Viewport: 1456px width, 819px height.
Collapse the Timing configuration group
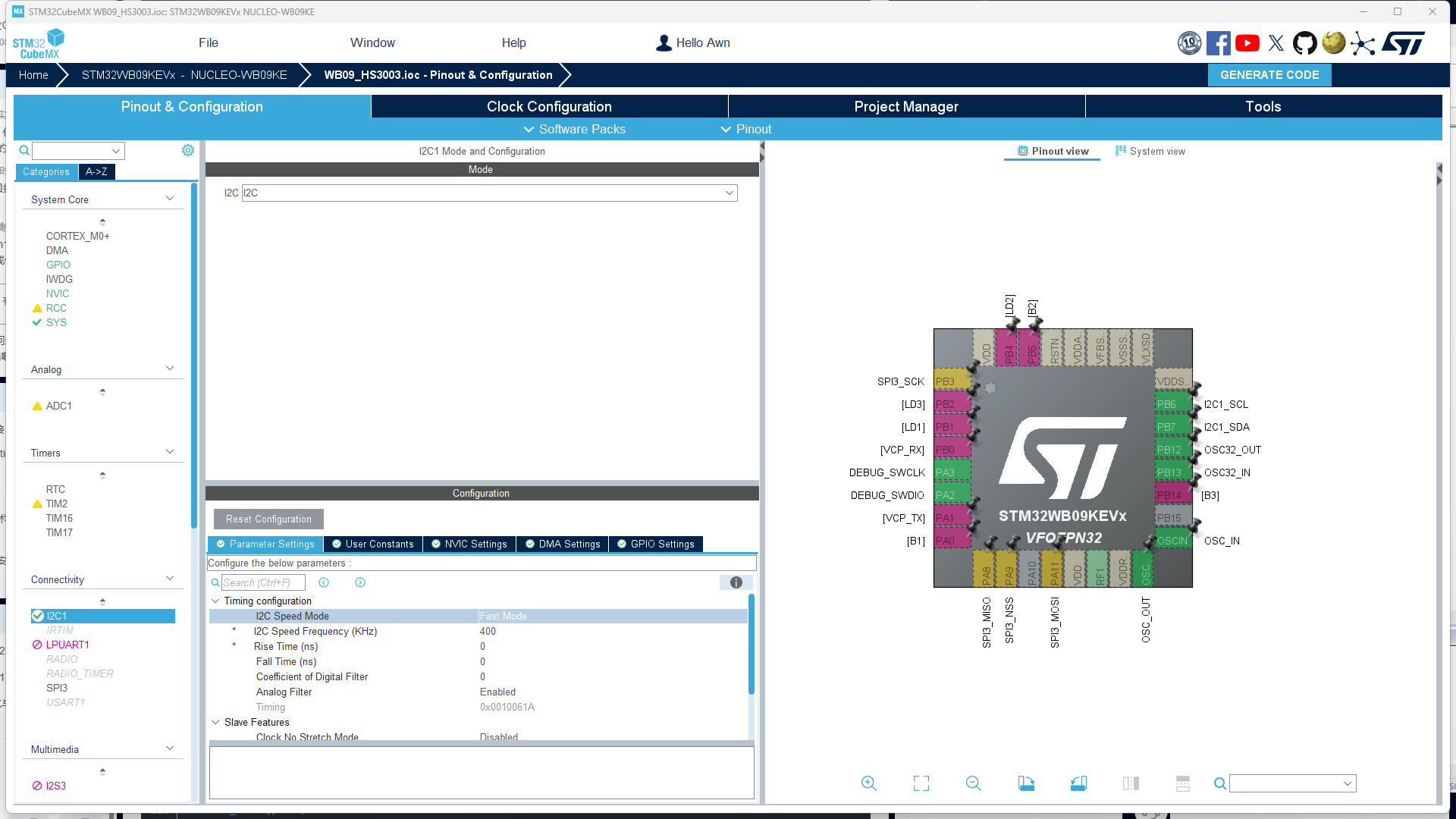(x=215, y=601)
